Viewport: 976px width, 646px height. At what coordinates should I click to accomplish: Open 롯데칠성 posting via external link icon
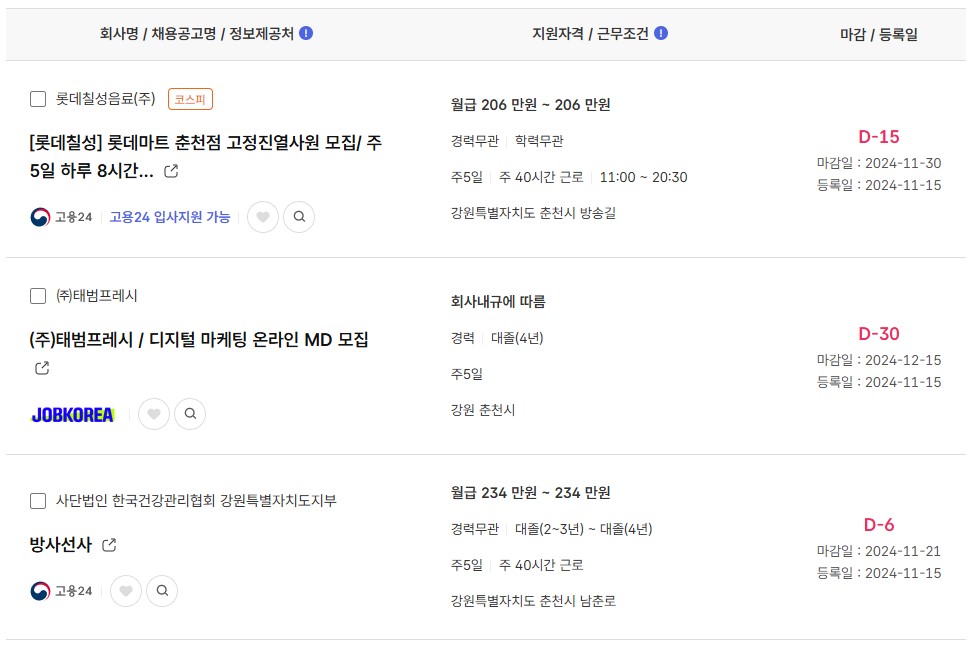pyautogui.click(x=171, y=171)
